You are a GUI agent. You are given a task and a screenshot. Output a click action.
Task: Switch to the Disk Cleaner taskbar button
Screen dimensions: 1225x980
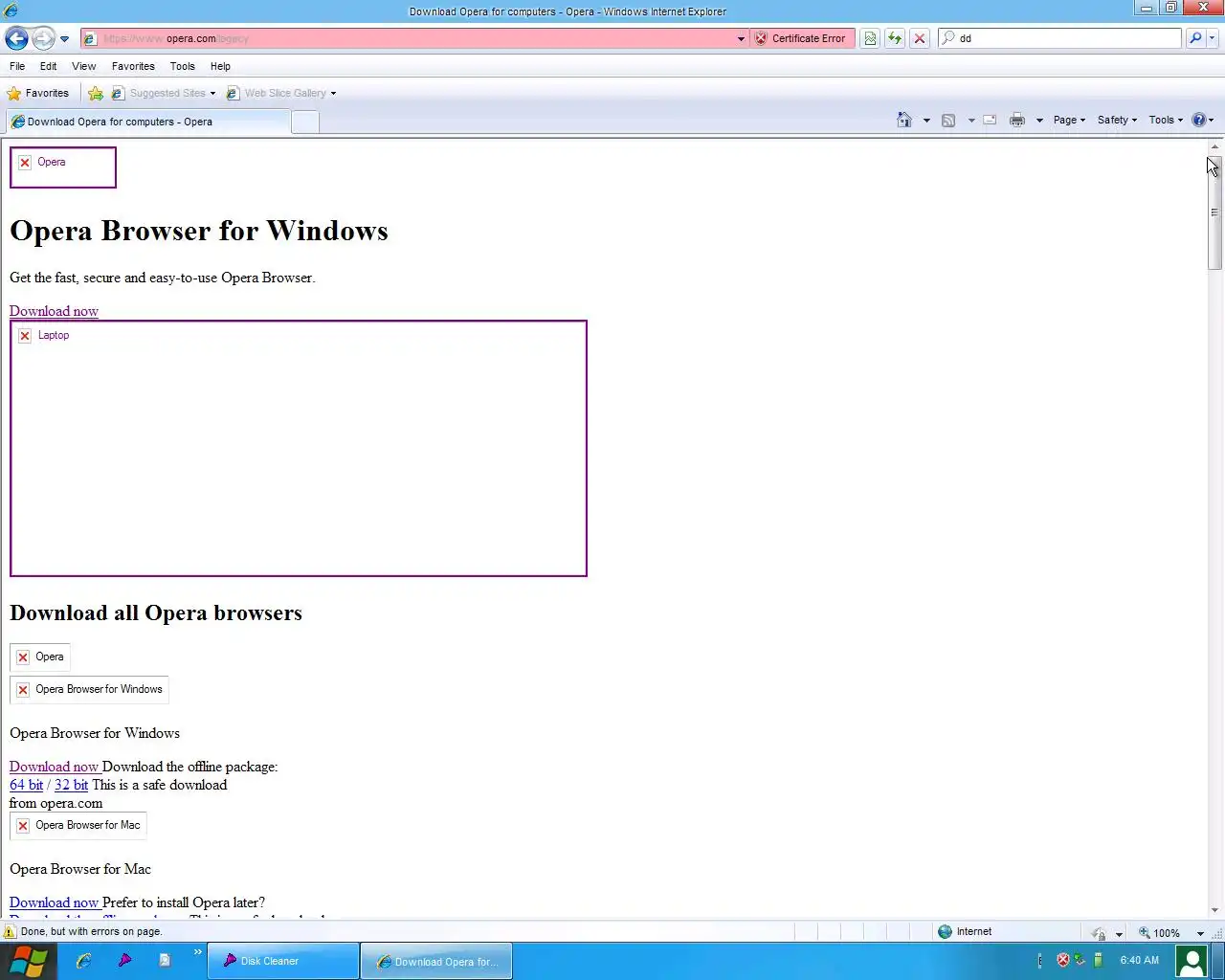pos(283,961)
